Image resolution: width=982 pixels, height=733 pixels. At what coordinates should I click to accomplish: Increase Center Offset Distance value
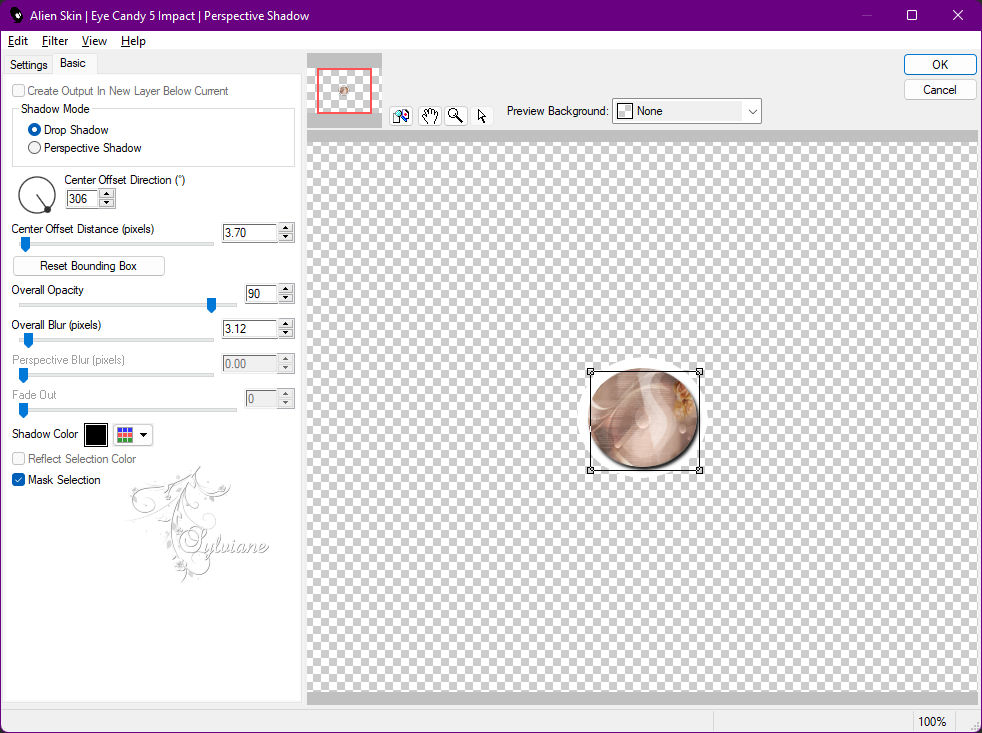286,228
